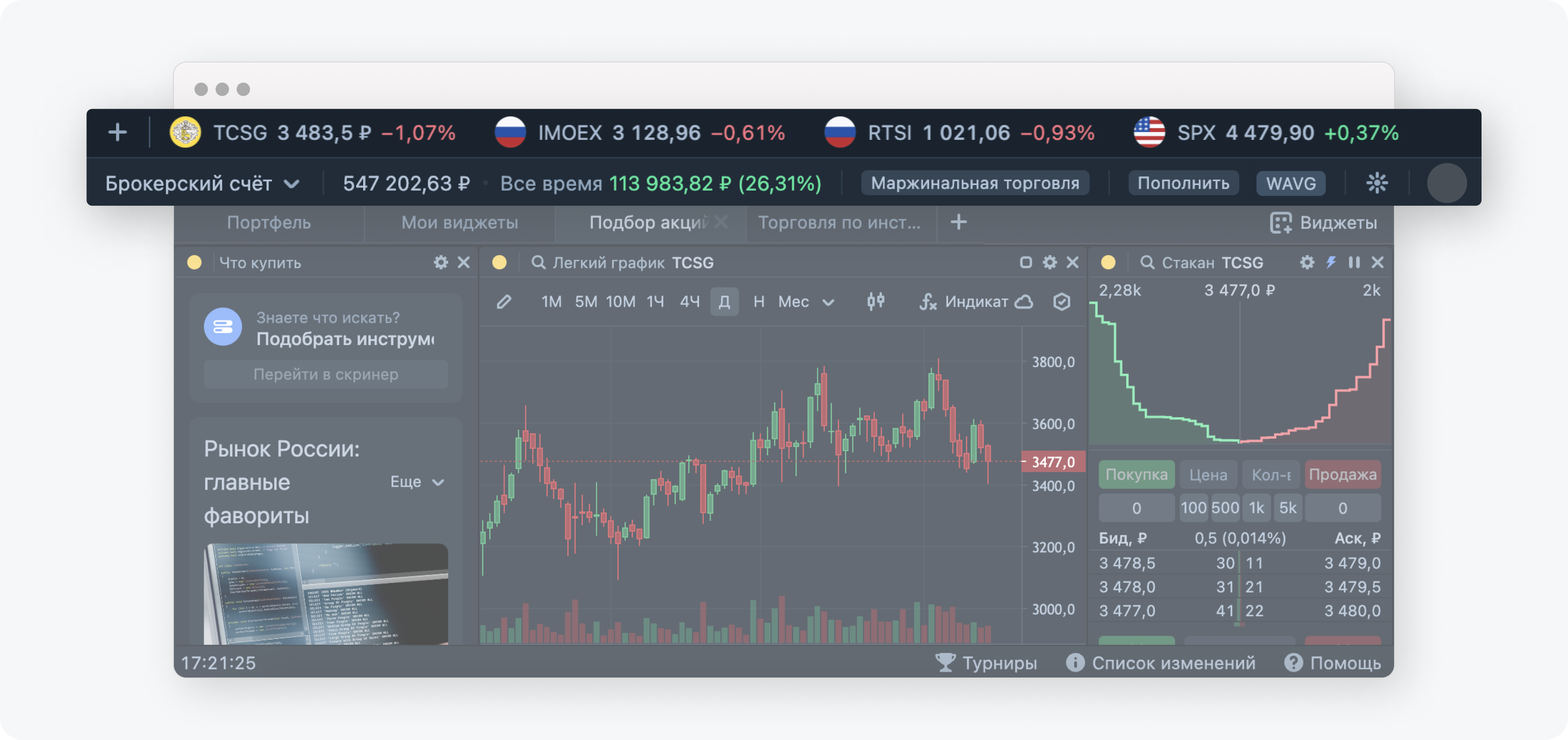
Task: Click the Индикаторы fx icon
Action: pyautogui.click(x=928, y=301)
